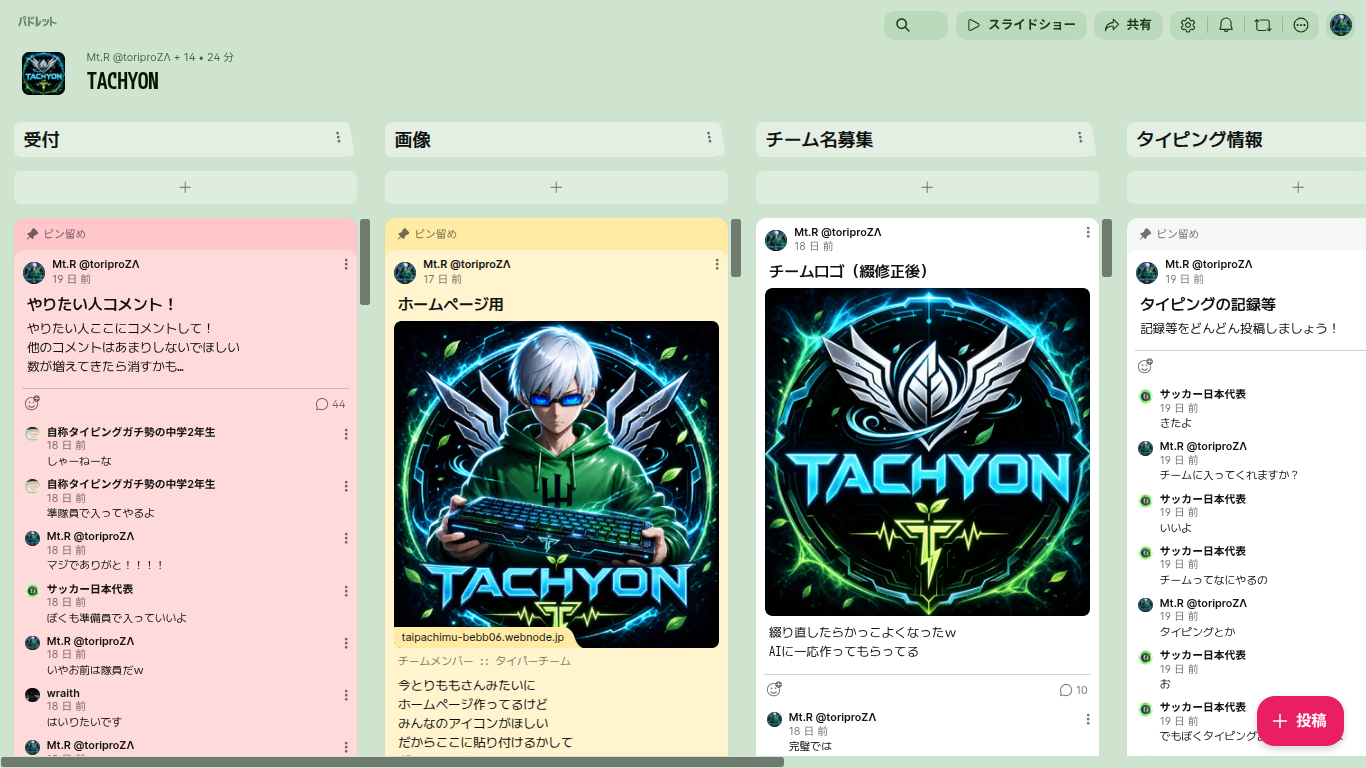Open the 画像 column options menu
This screenshot has height=768, width=1366.
coord(709,138)
